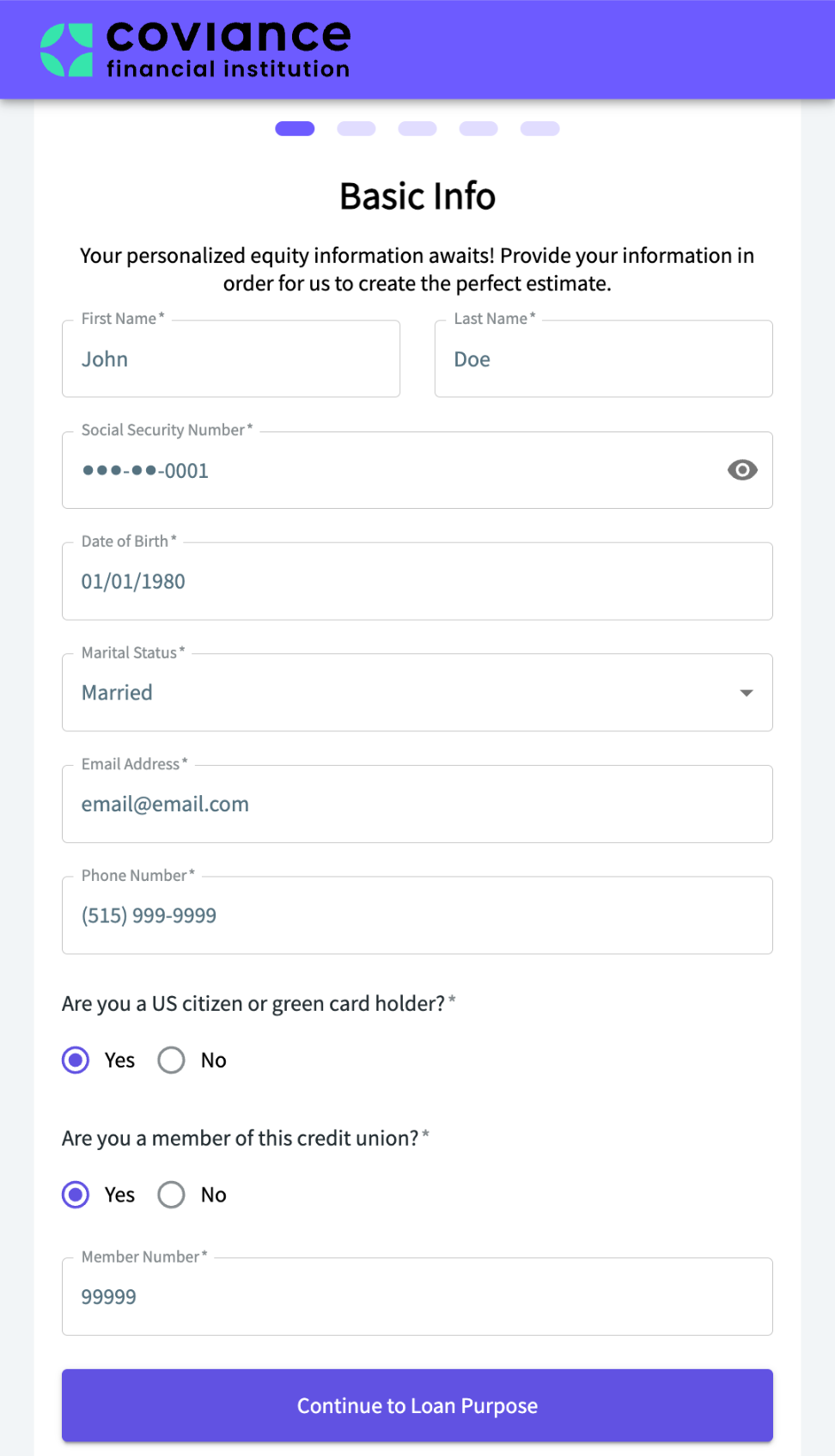The height and width of the screenshot is (1456, 835).
Task: Edit the Phone Number field
Action: (417, 915)
